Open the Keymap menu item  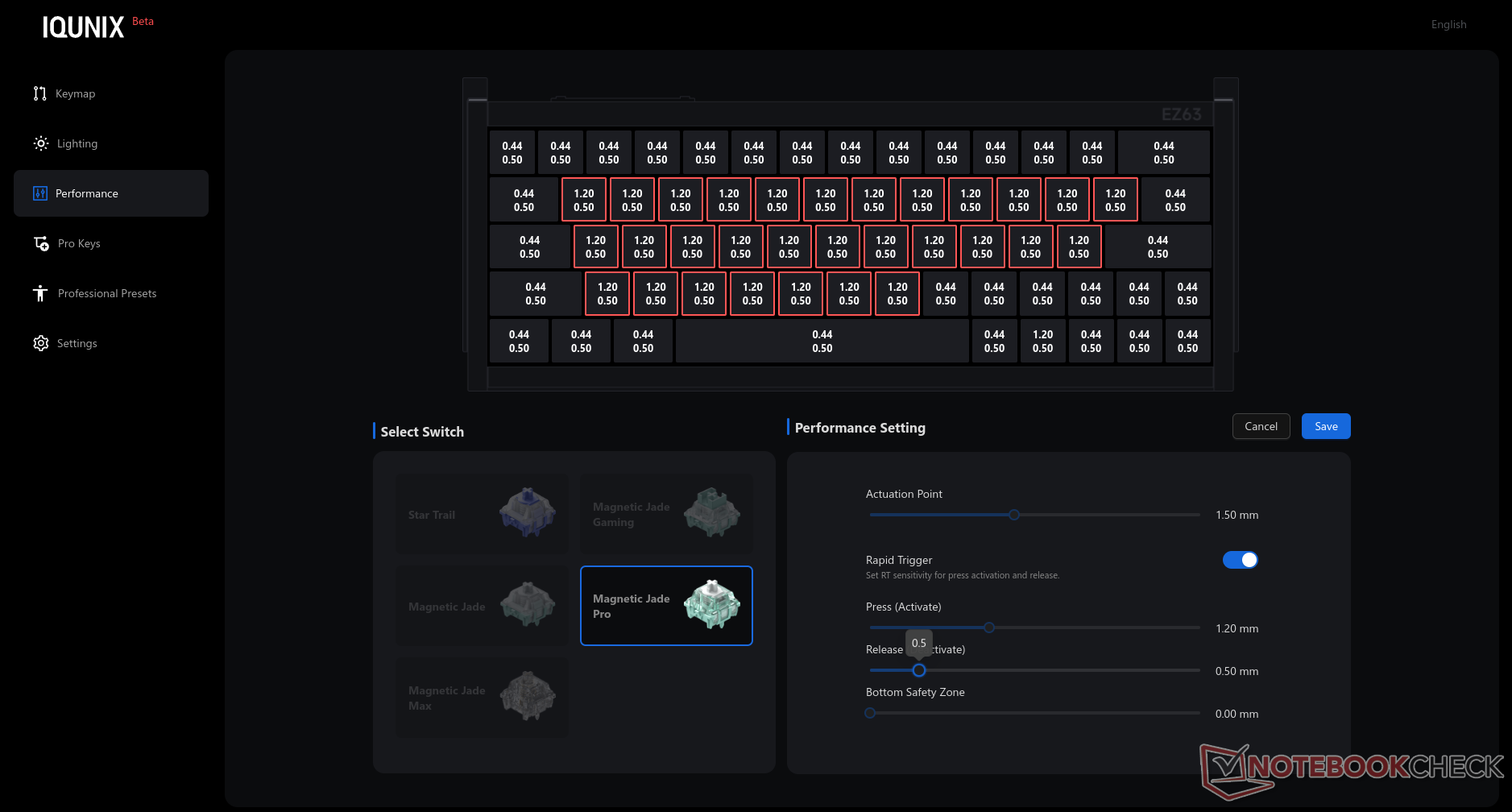tap(111, 93)
